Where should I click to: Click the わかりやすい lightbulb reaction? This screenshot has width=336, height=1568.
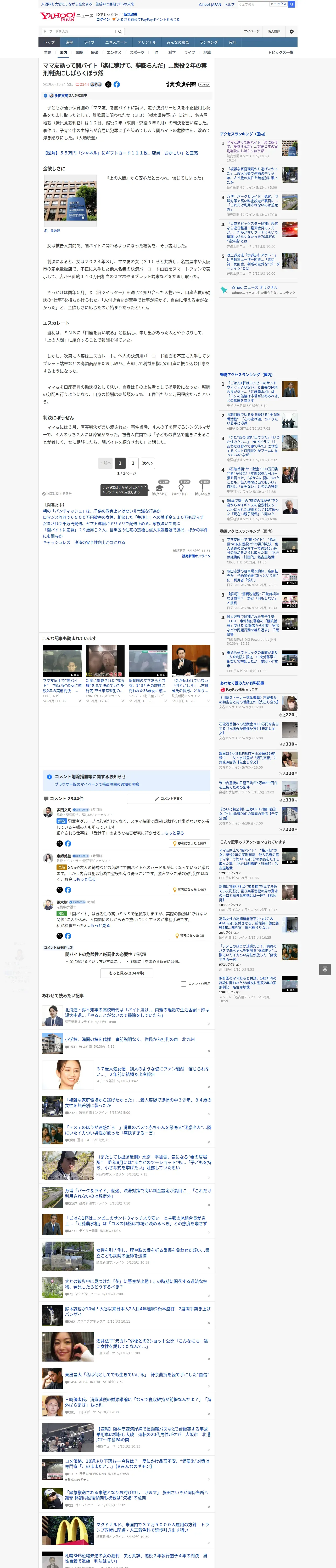click(181, 488)
